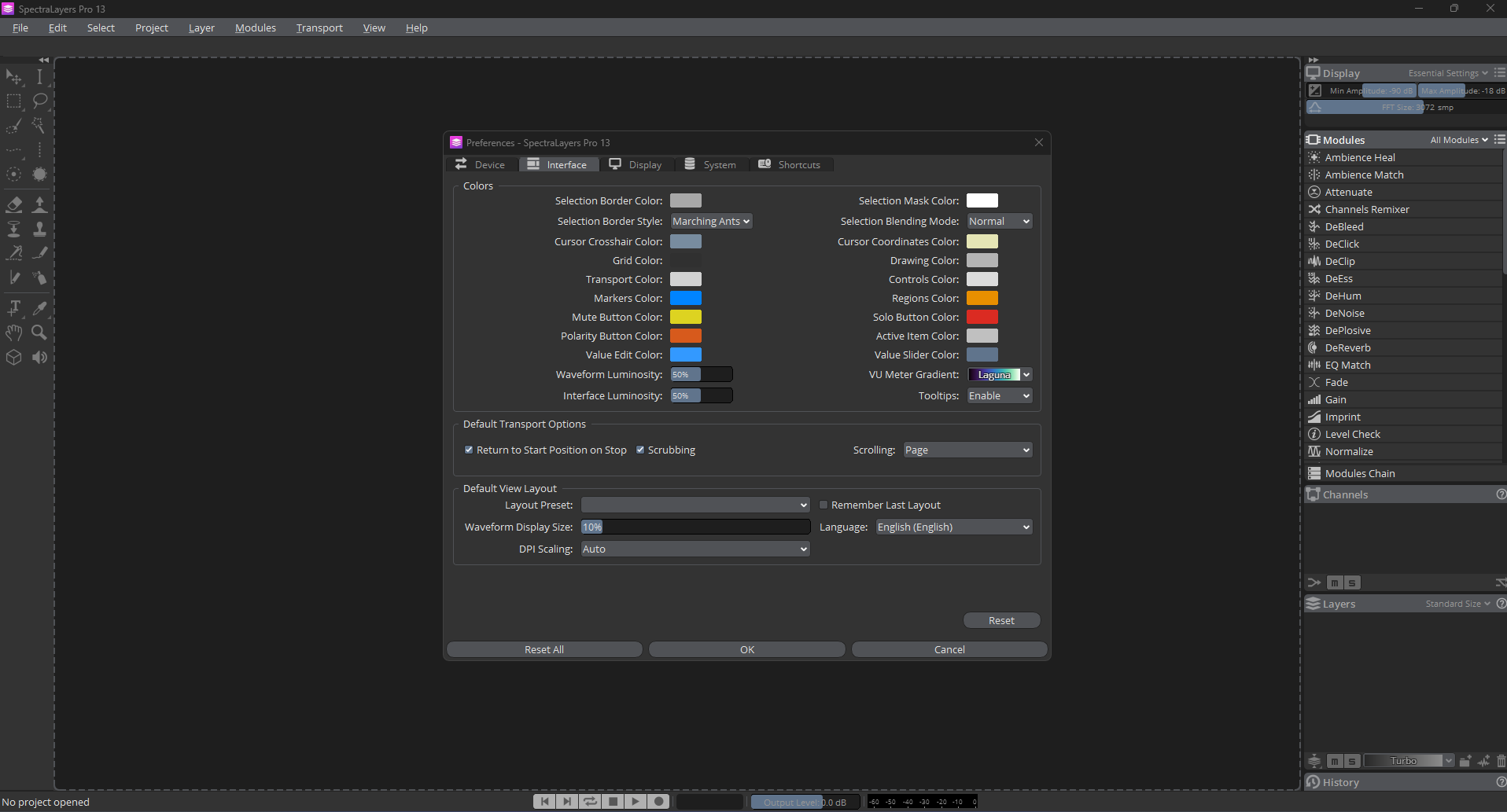The width and height of the screenshot is (1507, 812).
Task: Switch to the Display preferences tab
Action: pyautogui.click(x=636, y=165)
